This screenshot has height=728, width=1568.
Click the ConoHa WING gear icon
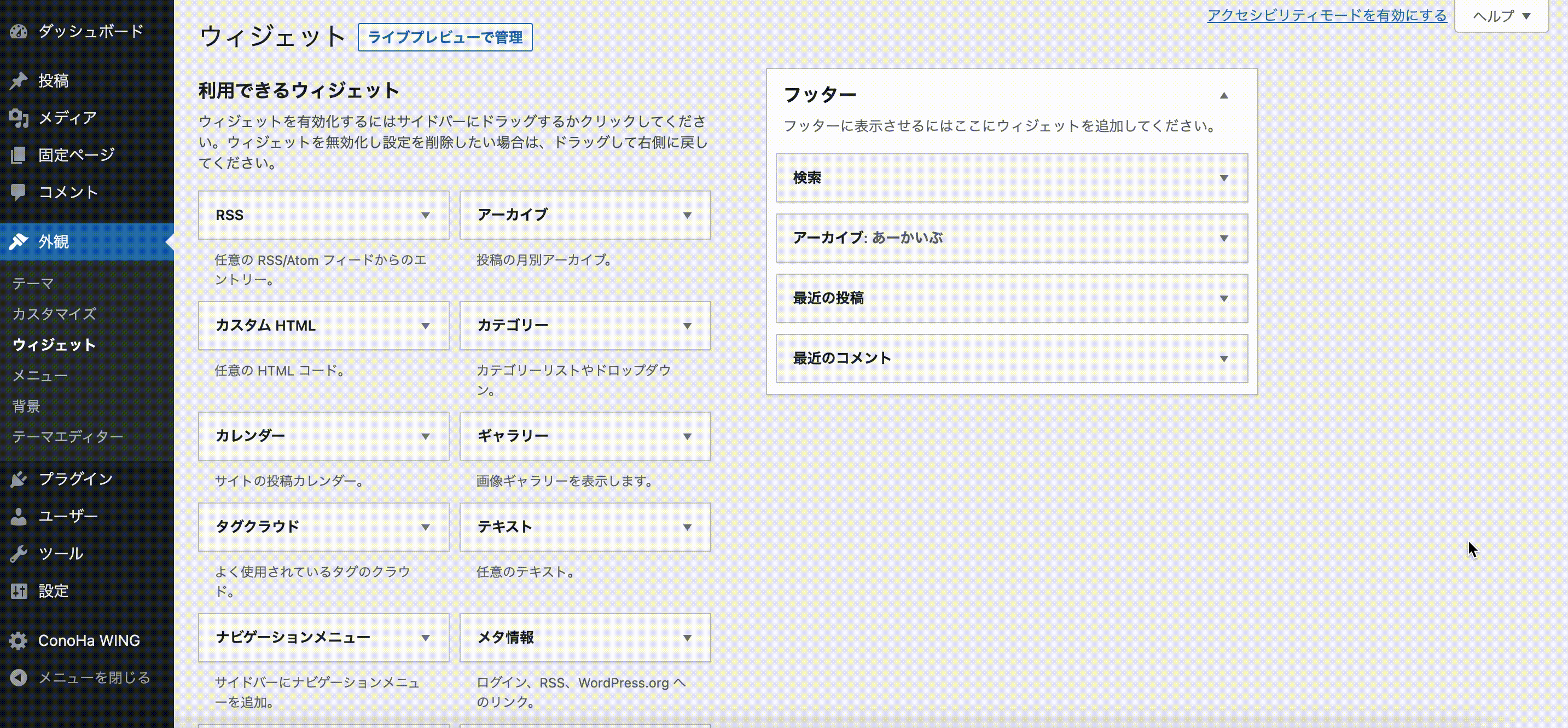18,640
